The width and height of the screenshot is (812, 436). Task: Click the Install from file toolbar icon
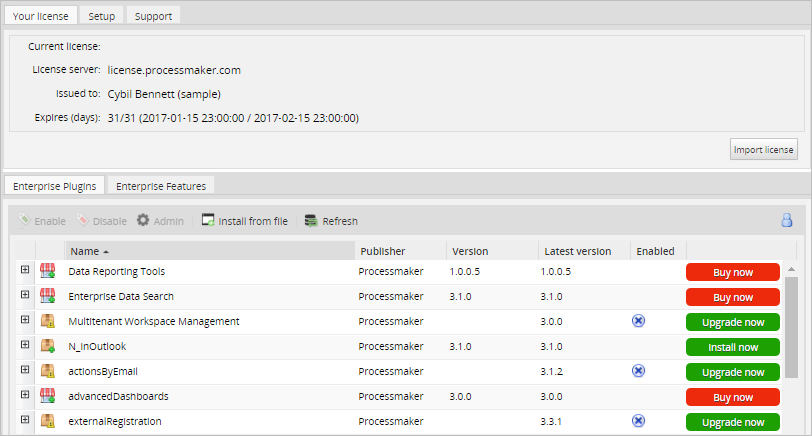[x=208, y=221]
